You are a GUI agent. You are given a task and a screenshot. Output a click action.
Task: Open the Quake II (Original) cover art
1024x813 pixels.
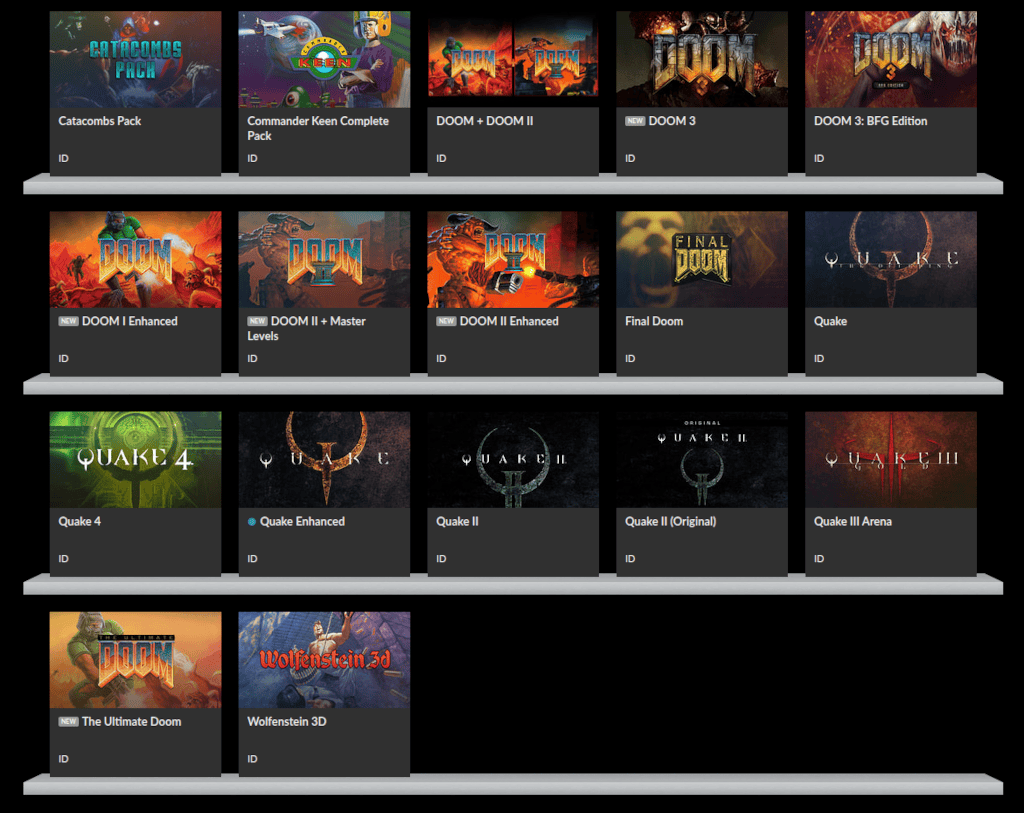(702, 460)
